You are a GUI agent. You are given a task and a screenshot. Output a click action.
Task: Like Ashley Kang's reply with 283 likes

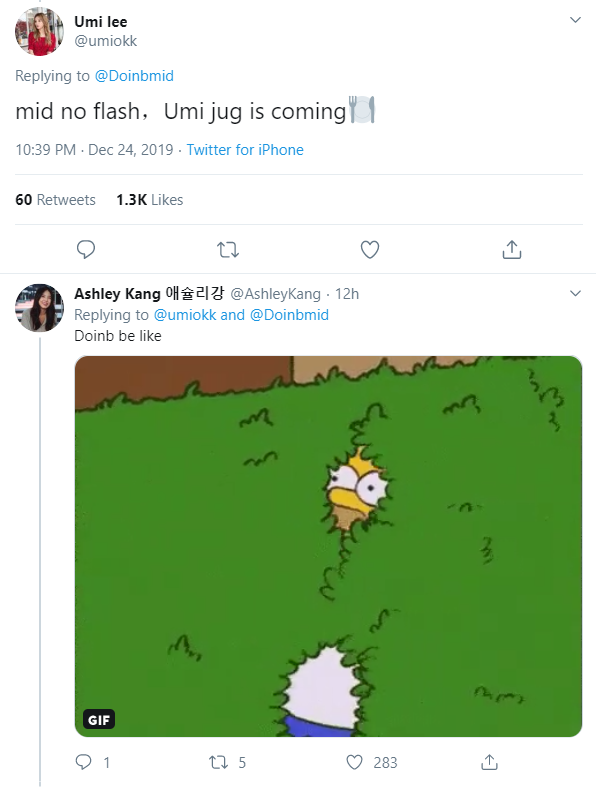[354, 762]
